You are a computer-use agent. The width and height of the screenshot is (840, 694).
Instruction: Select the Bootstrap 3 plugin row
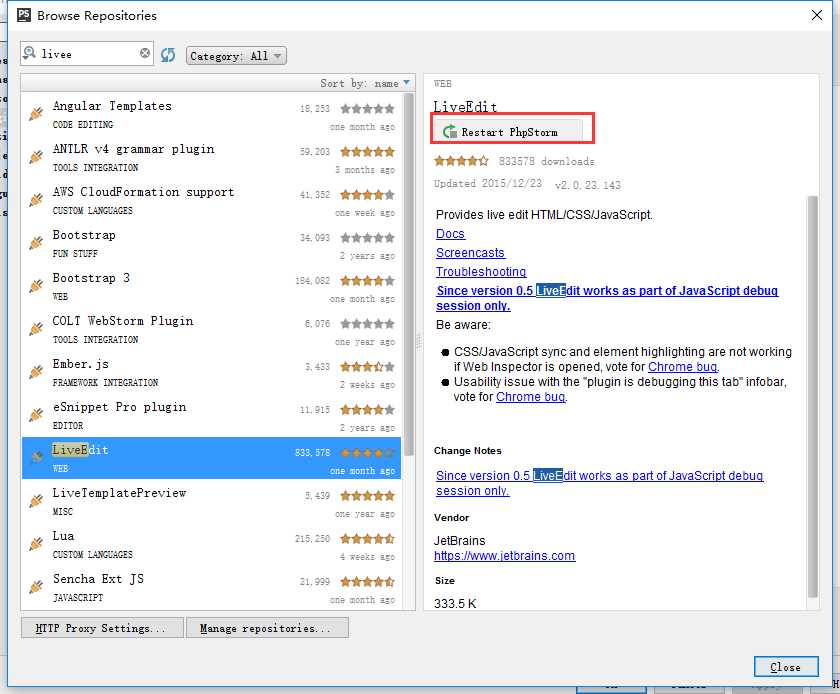click(211, 287)
